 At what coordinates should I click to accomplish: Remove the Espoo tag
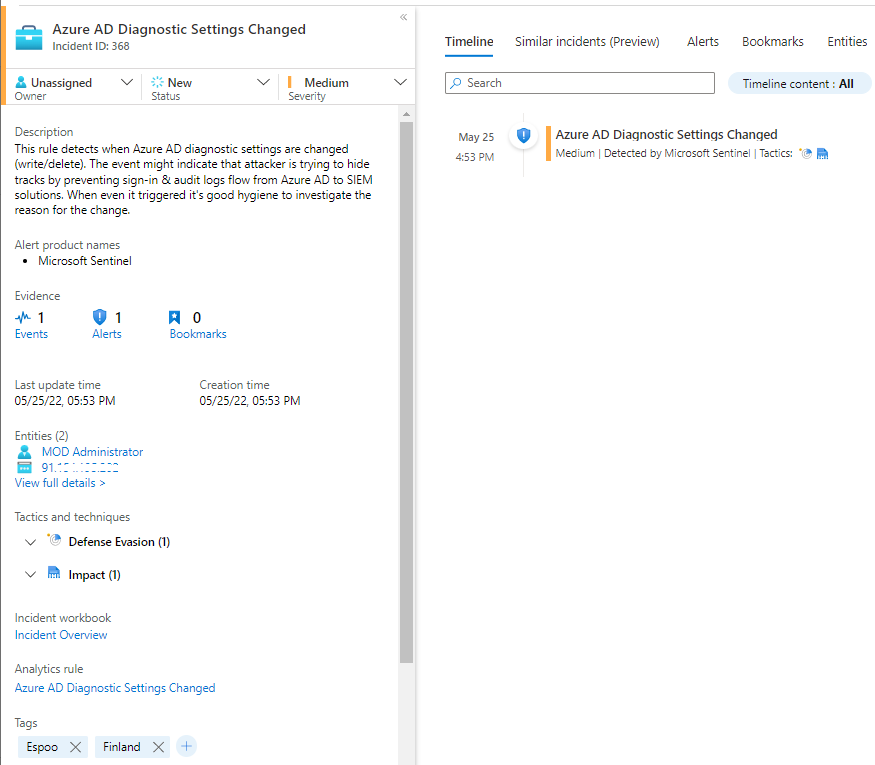[x=76, y=747]
